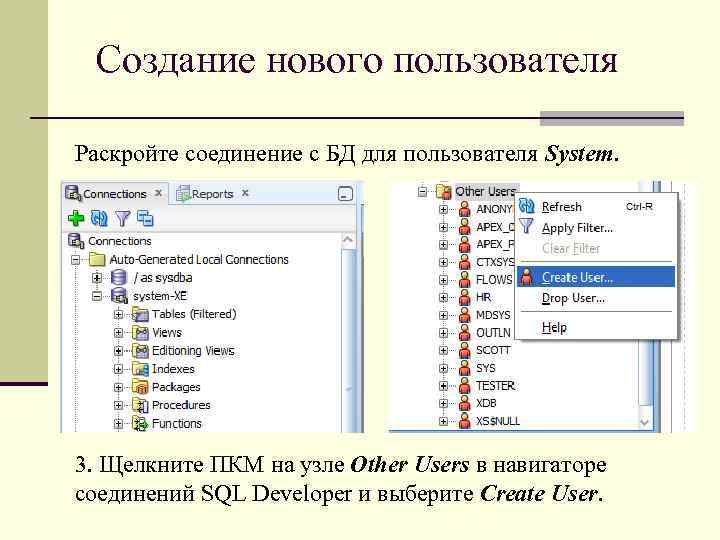Click the Packages node icon
The height and width of the screenshot is (540, 720).
pyautogui.click(x=140, y=387)
